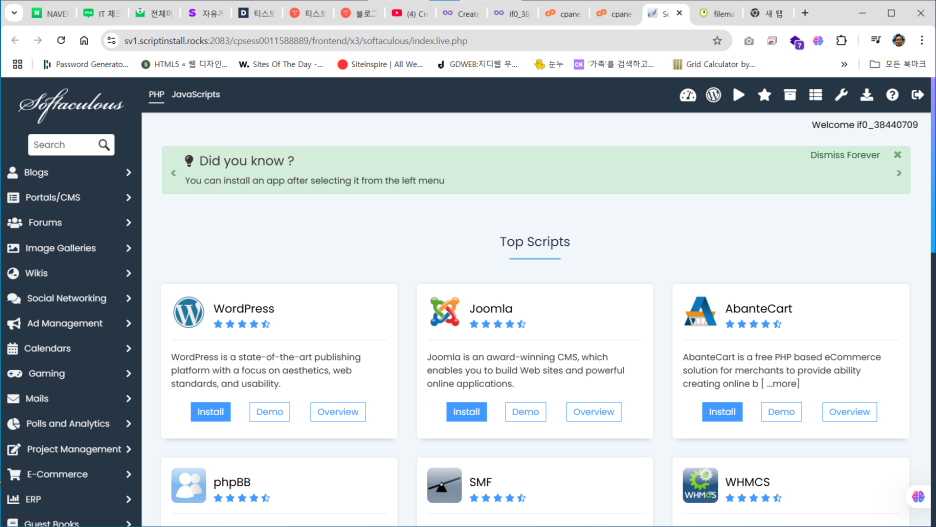Install Joomla
Image resolution: width=936 pixels, height=527 pixels.
coord(466,412)
